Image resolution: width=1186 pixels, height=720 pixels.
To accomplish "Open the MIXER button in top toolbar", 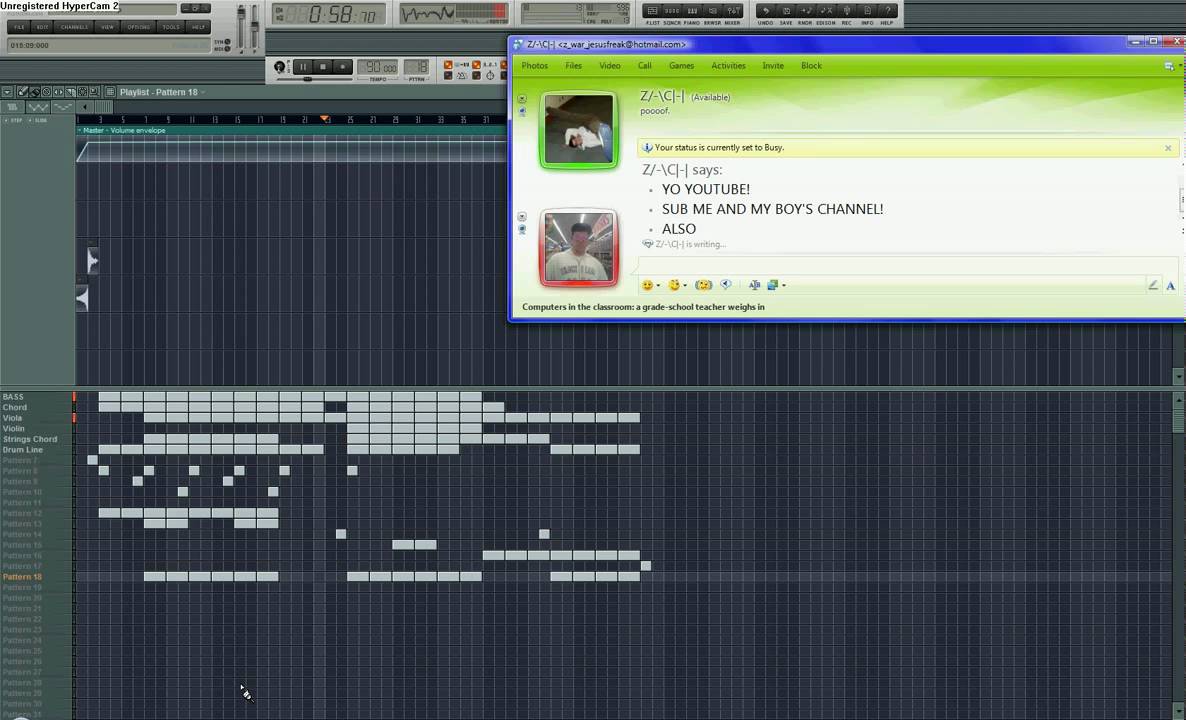I will 733,11.
